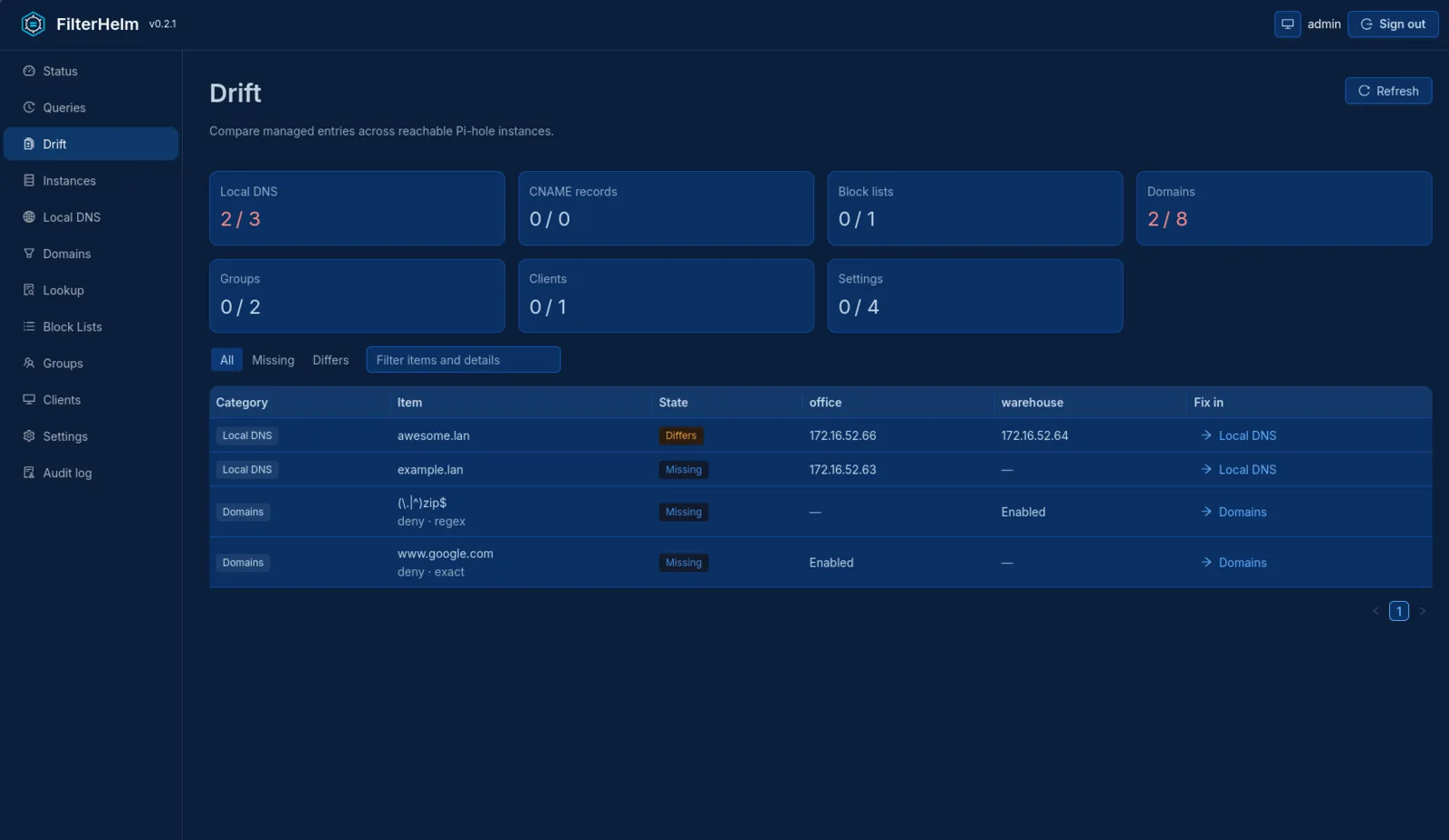Open Local DNS fix link for example.lan
1449x840 pixels.
click(x=1238, y=470)
